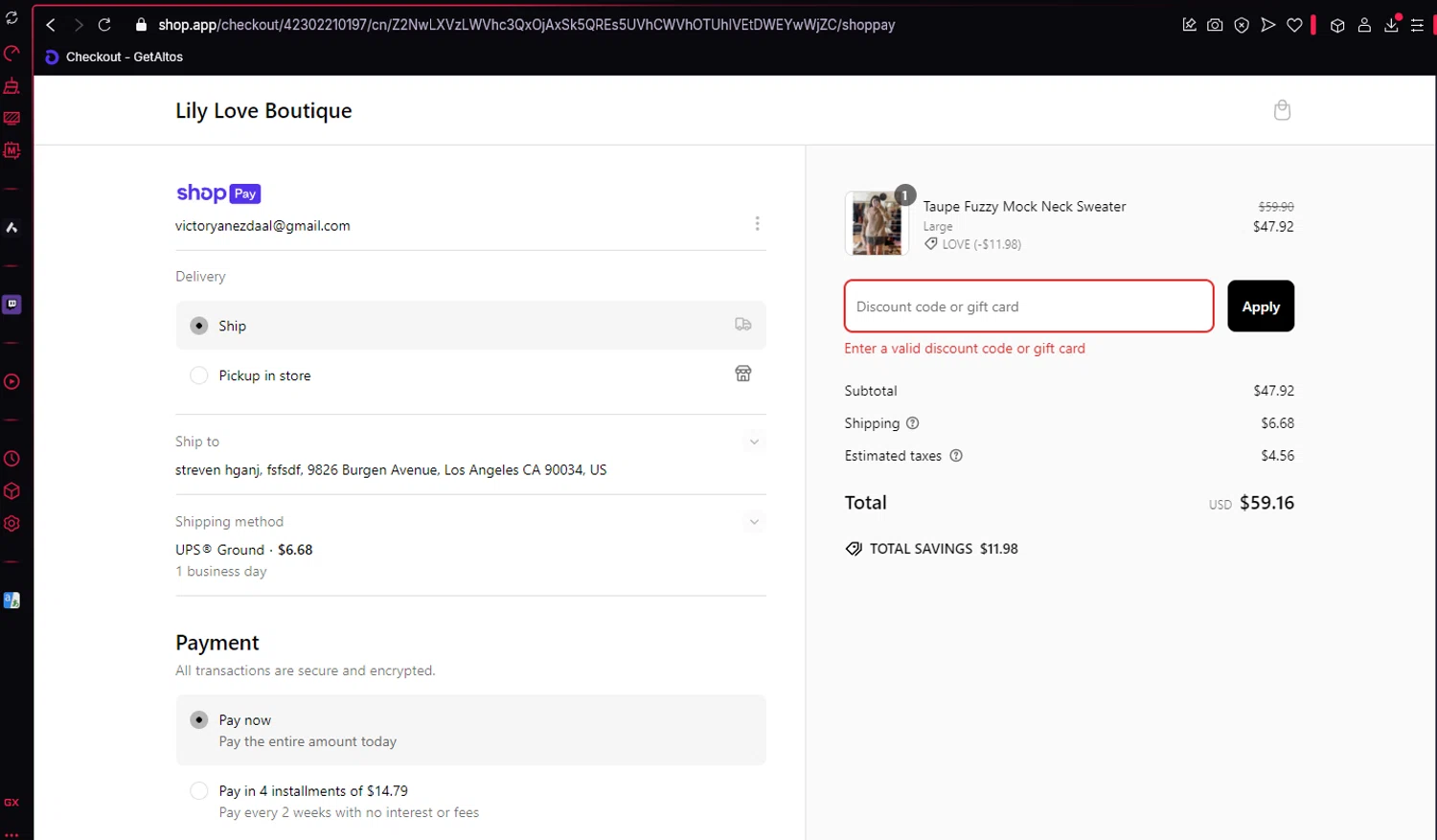Open the My Flow send icon
1437x840 pixels.
pyautogui.click(x=1267, y=25)
